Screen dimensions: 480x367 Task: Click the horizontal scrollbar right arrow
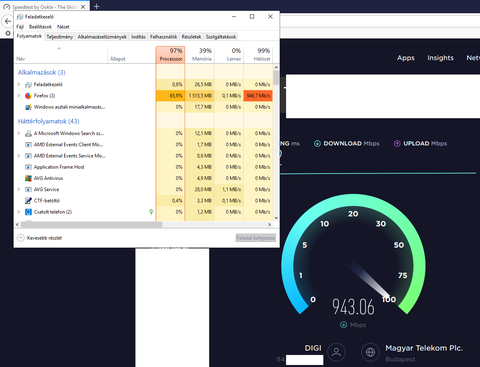[270, 225]
